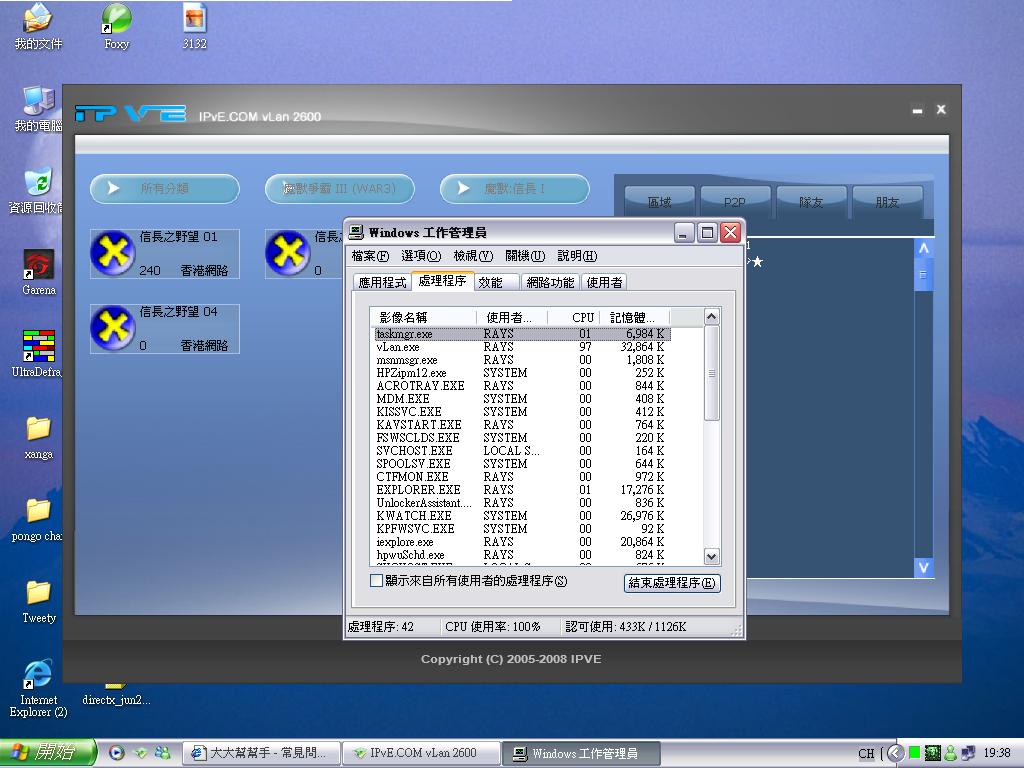Select the 朋友 tab in IPvE
Screen dimensions: 1024x768
(887, 202)
